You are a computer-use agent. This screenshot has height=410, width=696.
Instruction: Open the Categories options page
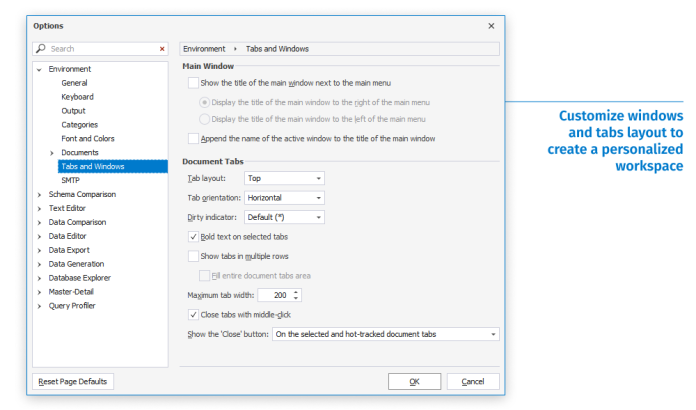[x=79, y=125]
